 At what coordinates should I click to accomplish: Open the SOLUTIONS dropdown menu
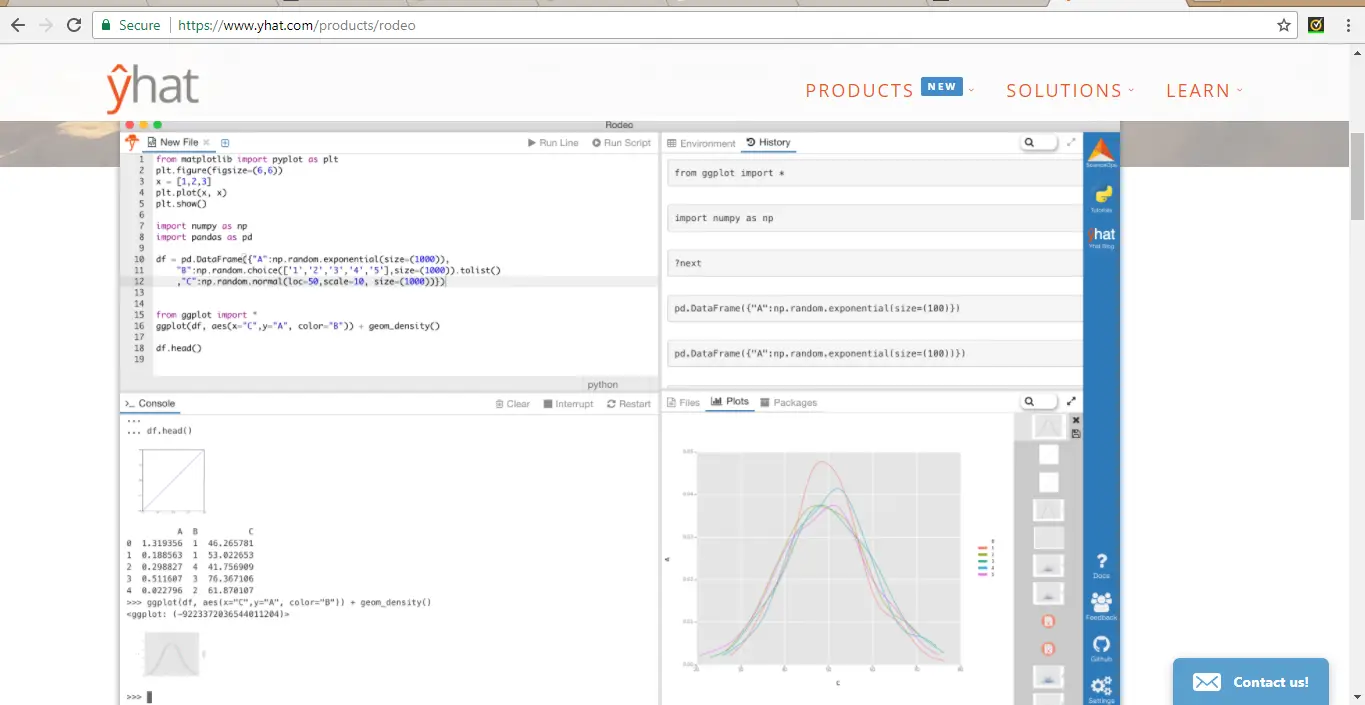coord(1070,91)
